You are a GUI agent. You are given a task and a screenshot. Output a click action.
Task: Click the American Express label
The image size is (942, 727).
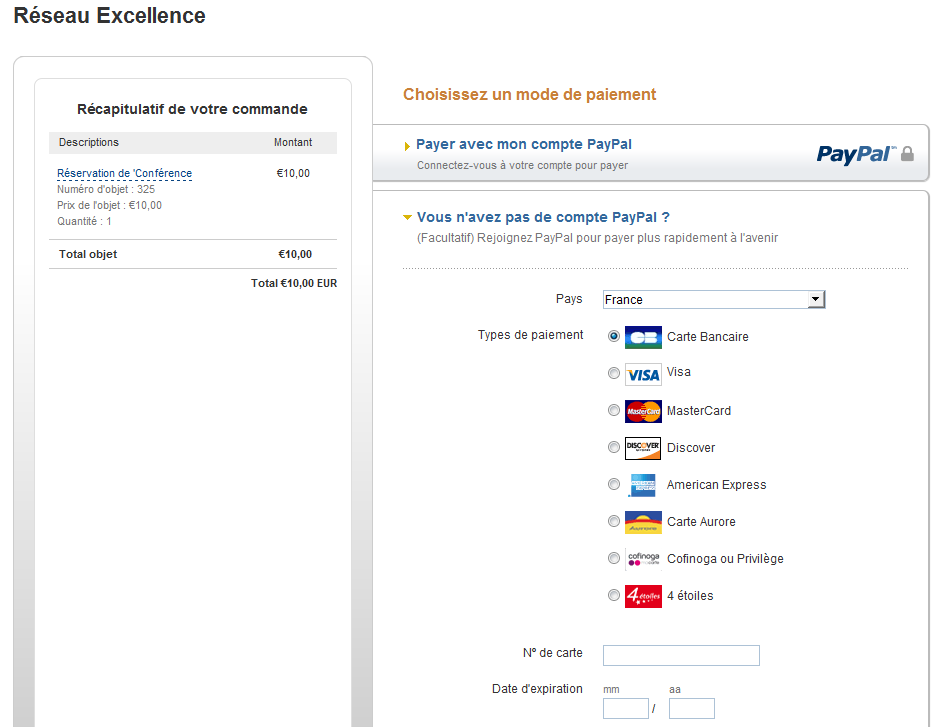(717, 485)
